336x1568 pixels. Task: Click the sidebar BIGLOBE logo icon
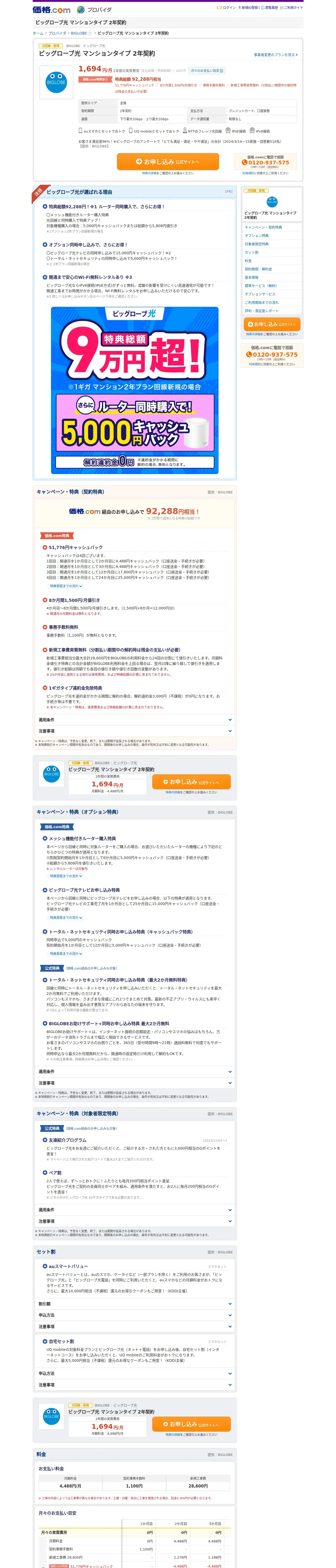click(272, 202)
